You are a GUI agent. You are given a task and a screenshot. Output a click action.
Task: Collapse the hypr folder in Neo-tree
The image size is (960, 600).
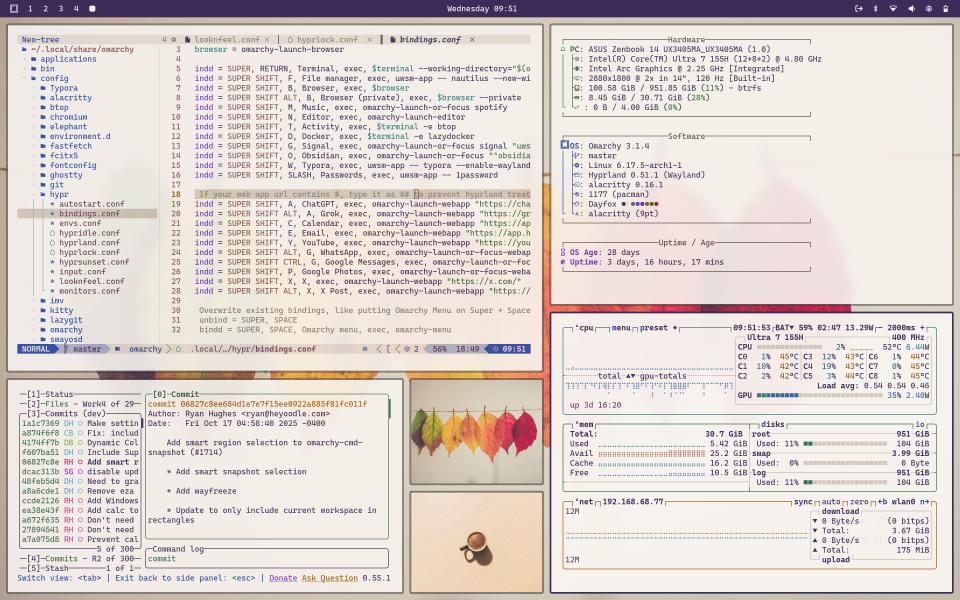tap(59, 195)
